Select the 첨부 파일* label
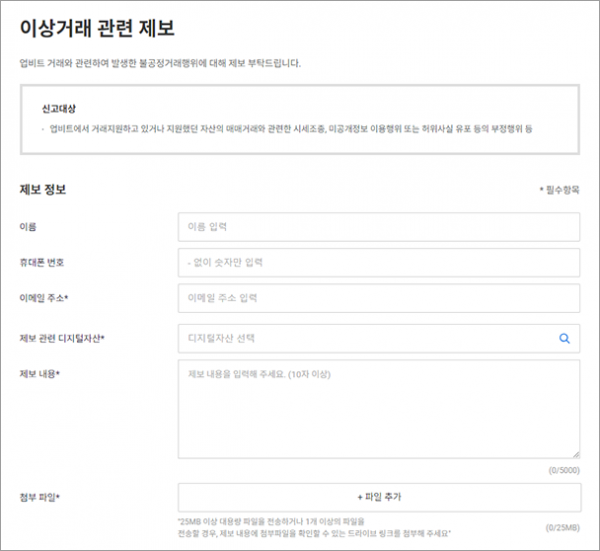This screenshot has width=600, height=551. [x=39, y=497]
